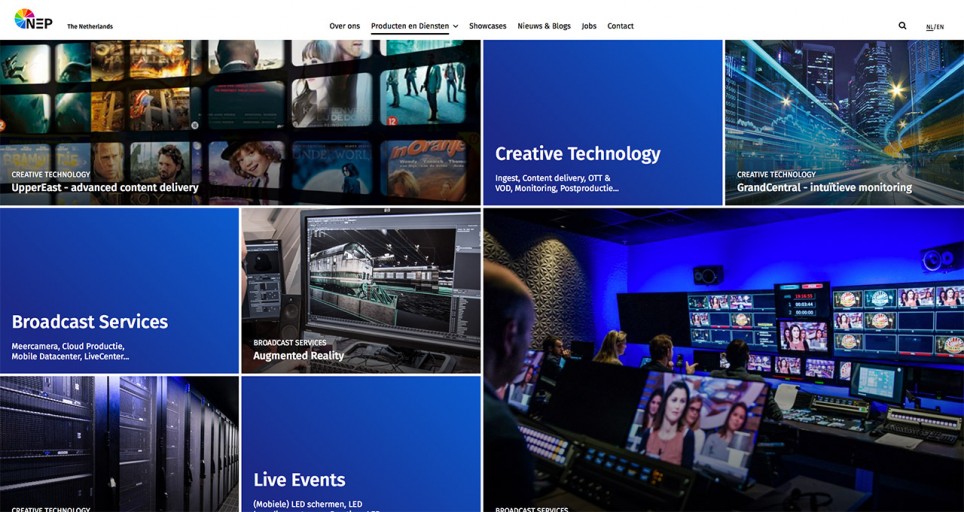Click the '(Mobiele) LED schermen, LED' text
The height and width of the screenshot is (512, 964).
point(307,503)
